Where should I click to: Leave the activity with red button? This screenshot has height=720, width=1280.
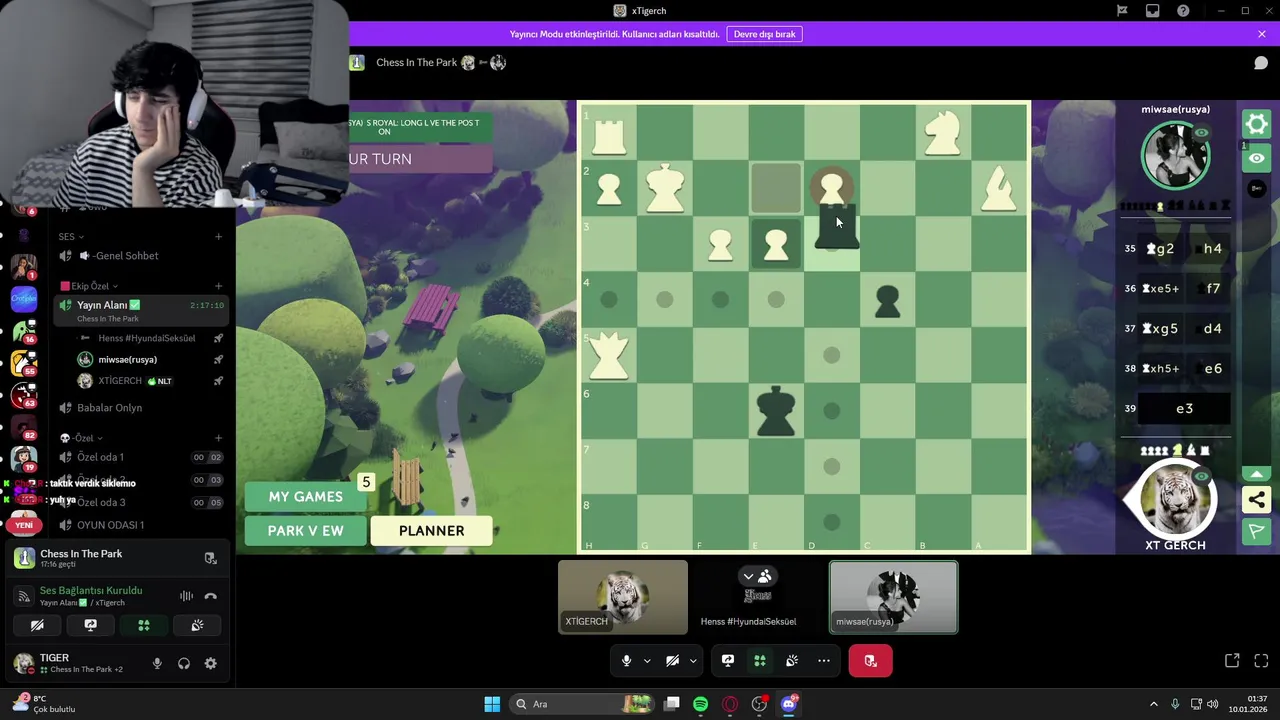click(x=870, y=660)
